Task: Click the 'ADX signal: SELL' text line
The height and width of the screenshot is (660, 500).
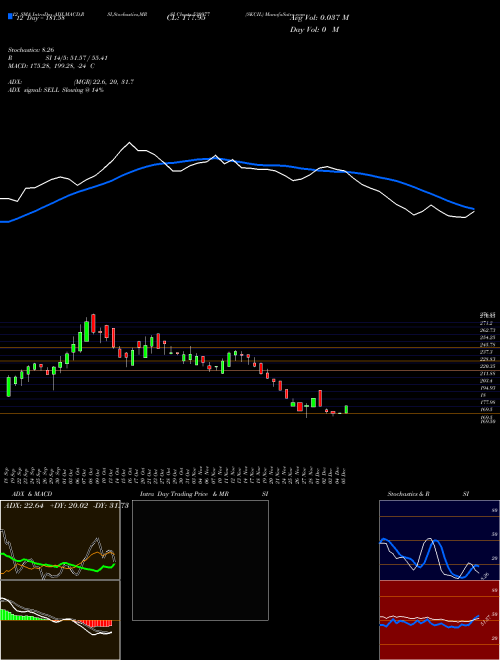Action: [x=56, y=90]
